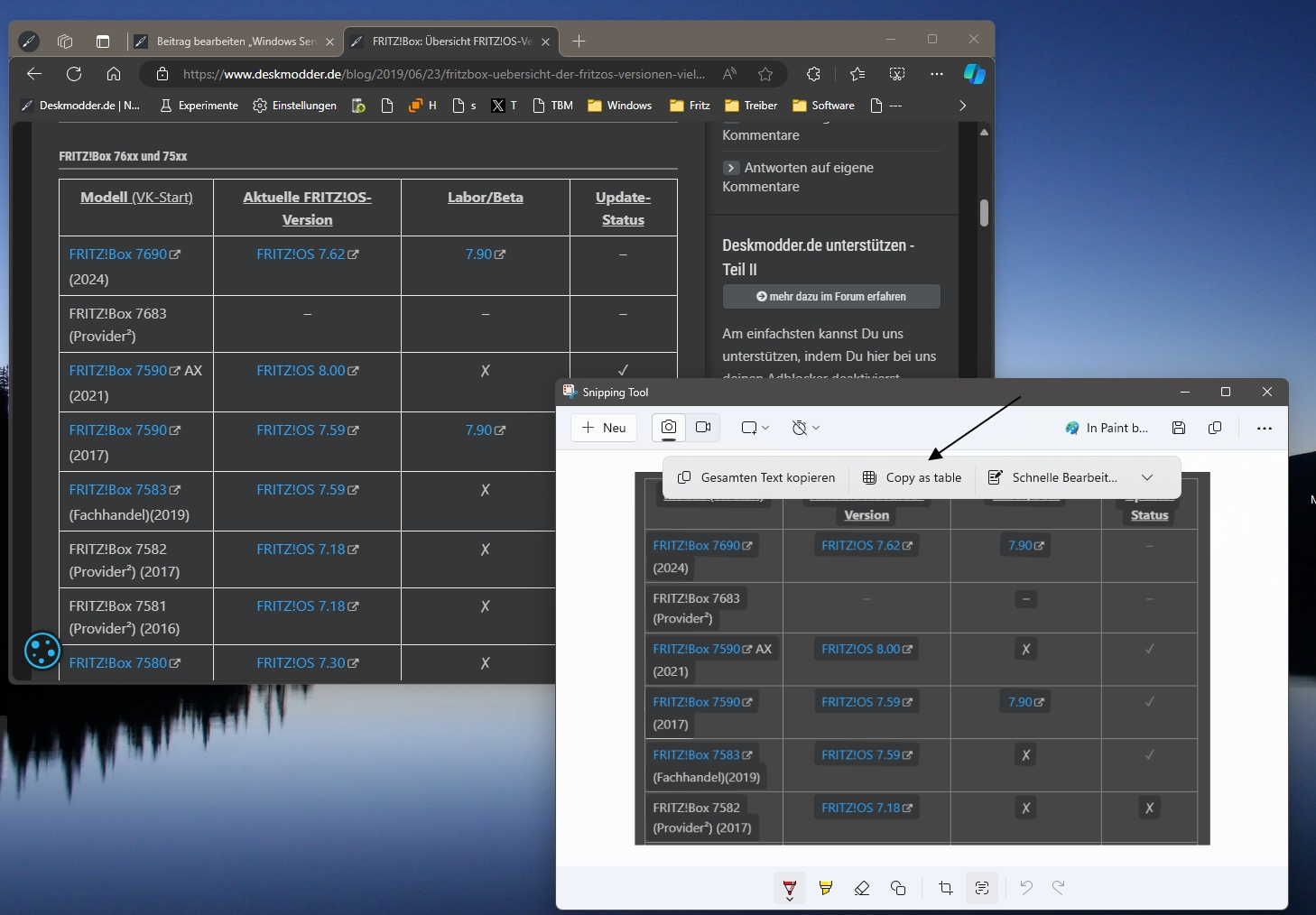Image resolution: width=1316 pixels, height=915 pixels.
Task: Select the red ballpoint pen tool
Action: click(790, 888)
